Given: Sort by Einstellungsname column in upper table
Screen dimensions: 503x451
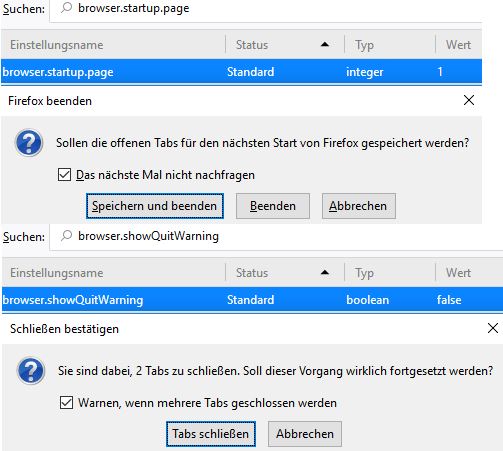Looking at the screenshot, I should coord(113,45).
